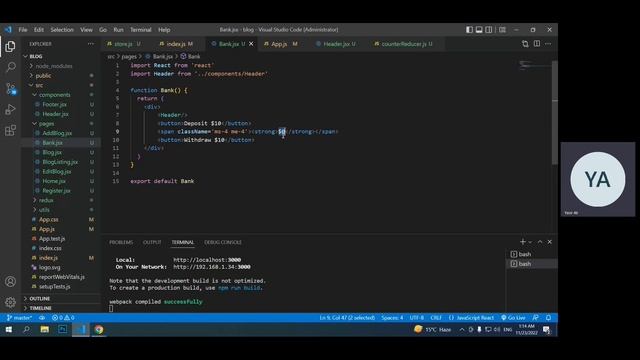Expand the redux folder
This screenshot has height=360, width=640.
[46, 200]
